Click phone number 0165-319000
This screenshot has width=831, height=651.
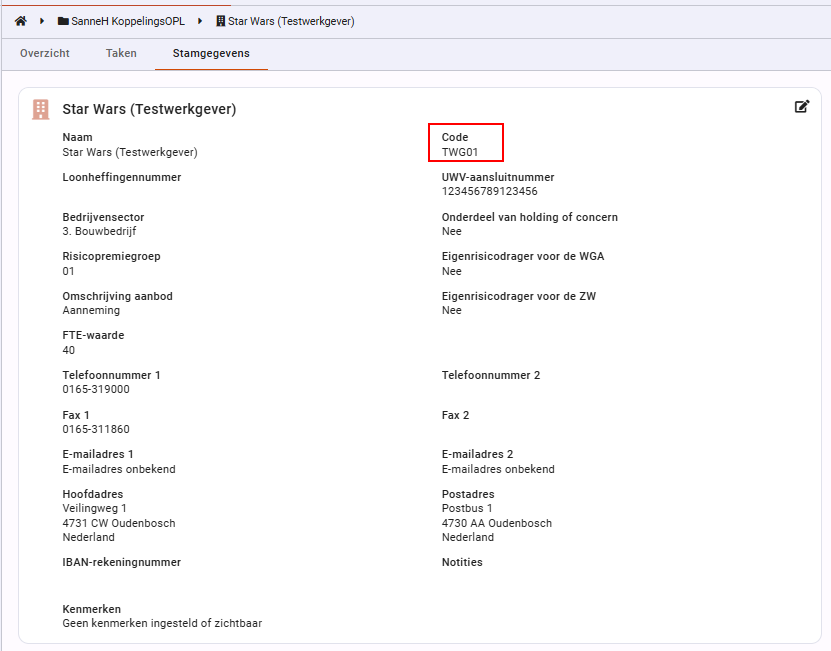click(96, 389)
